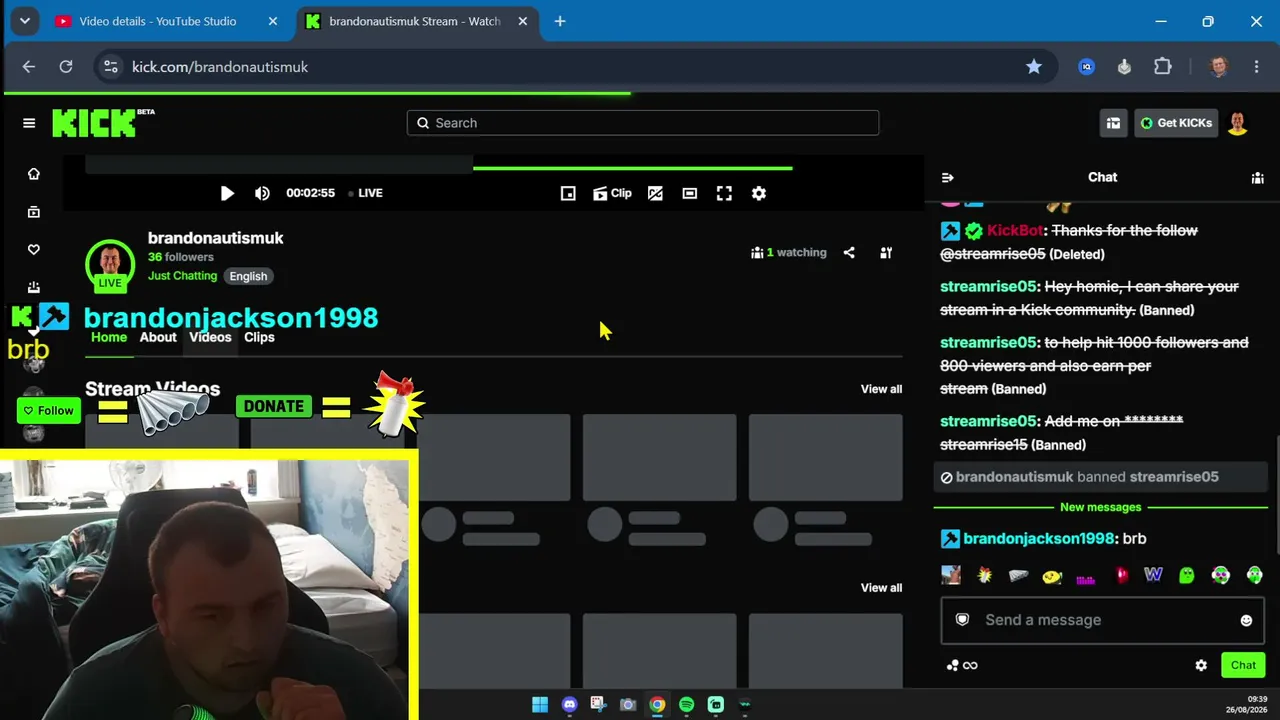The height and width of the screenshot is (720, 1280).
Task: Open the user profile avatar menu
Action: click(1238, 123)
